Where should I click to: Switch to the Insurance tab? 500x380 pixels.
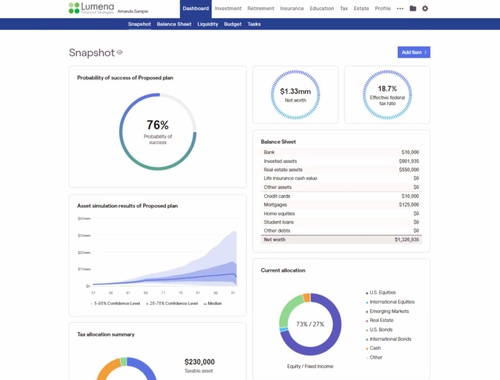coord(292,8)
